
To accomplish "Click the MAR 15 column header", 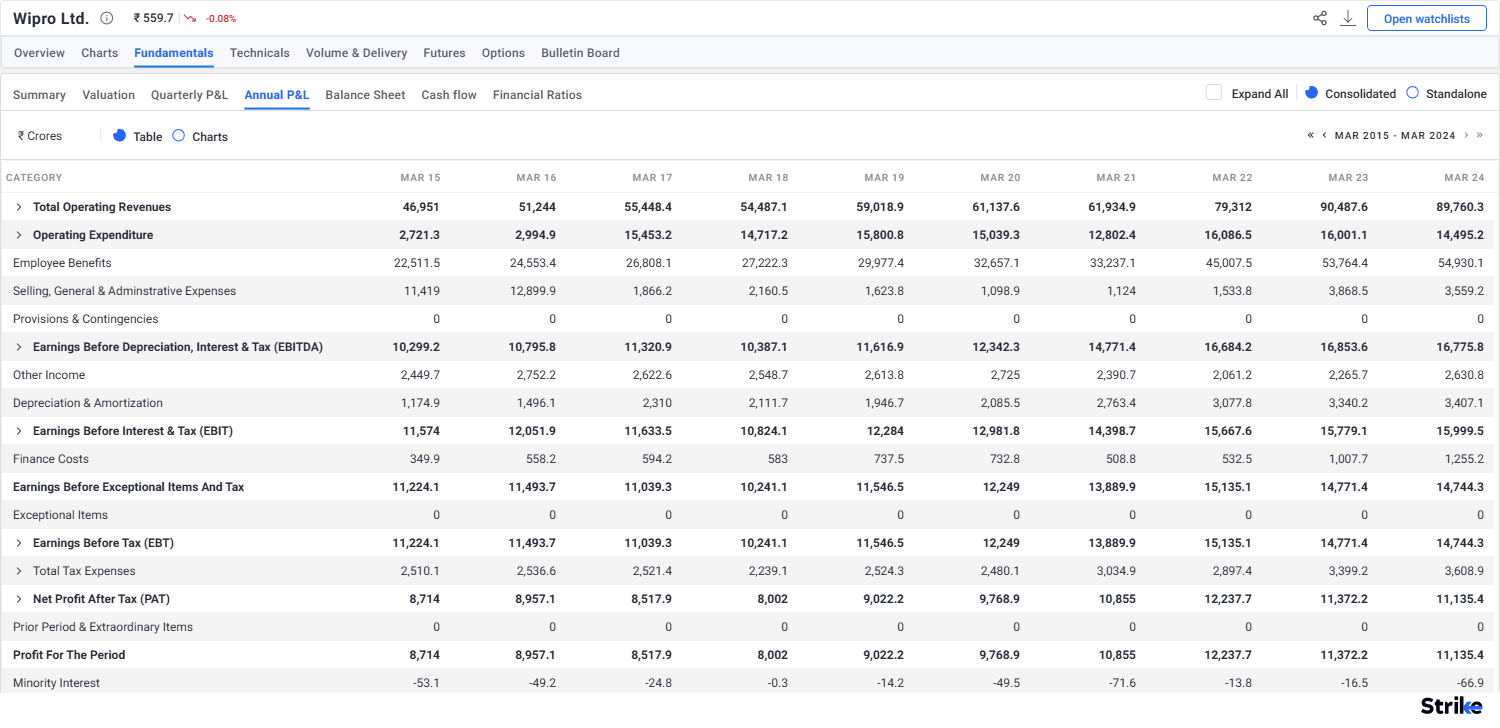I will [x=420, y=178].
